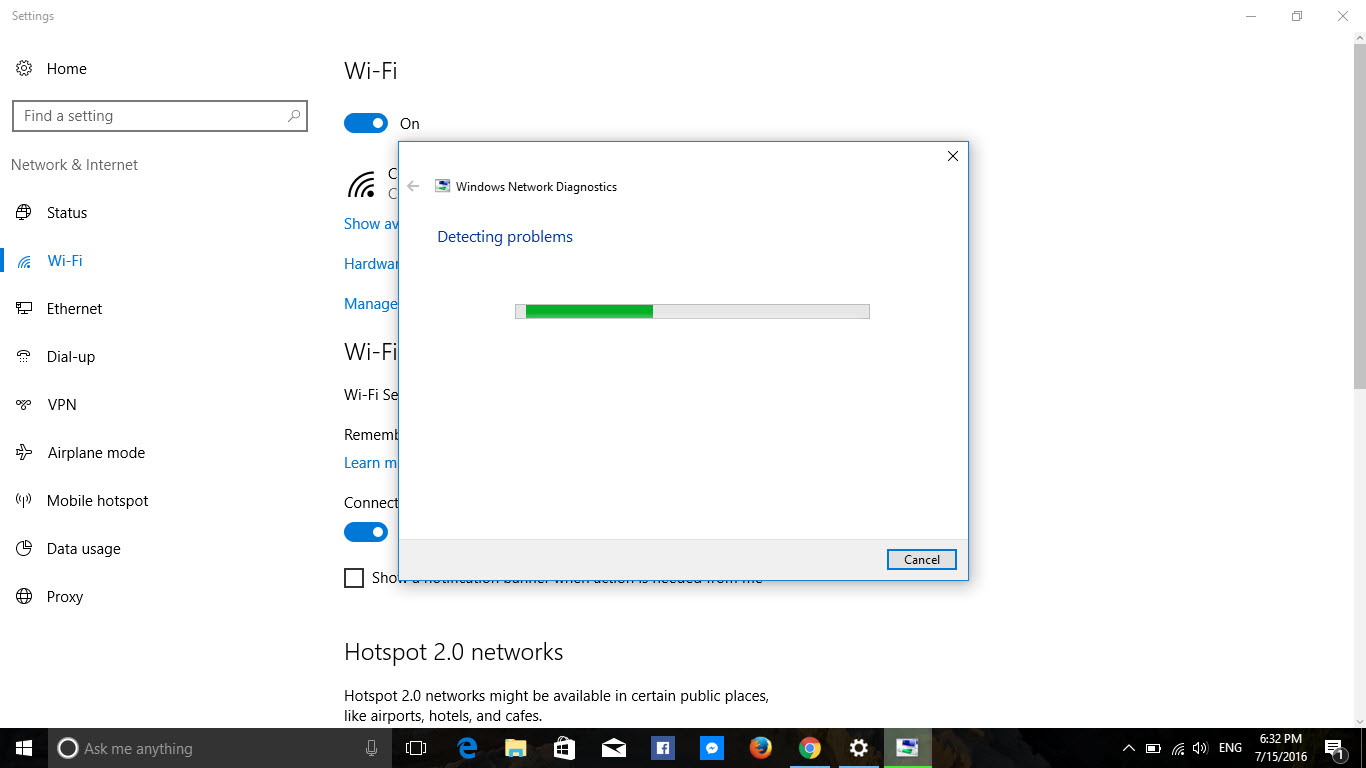
Task: Select the Mobile hotspot sidebar icon
Action: (x=23, y=500)
